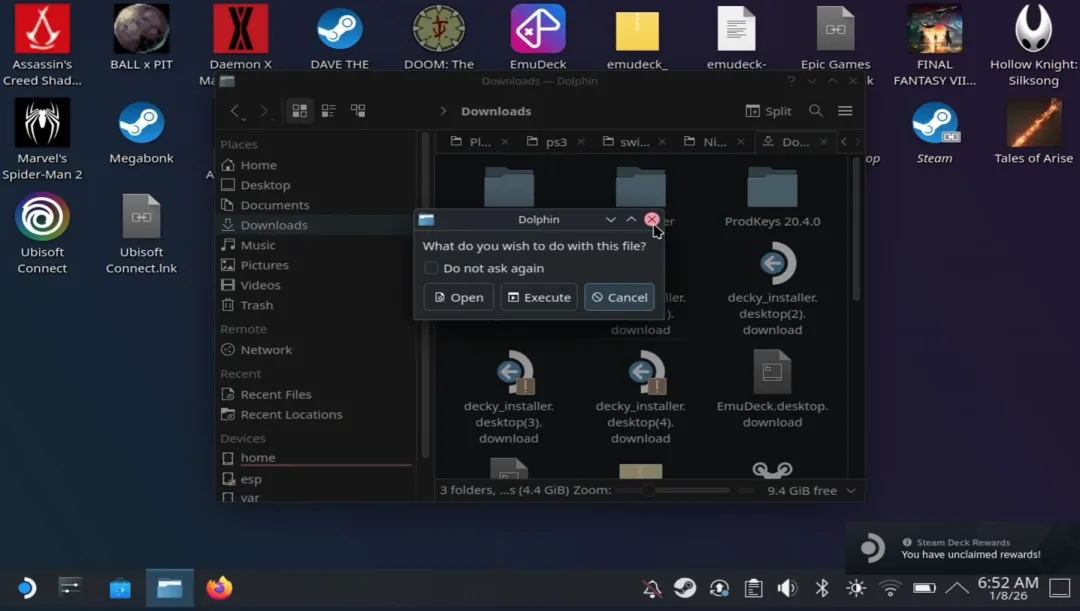Open the application launcher in taskbar

pos(26,588)
